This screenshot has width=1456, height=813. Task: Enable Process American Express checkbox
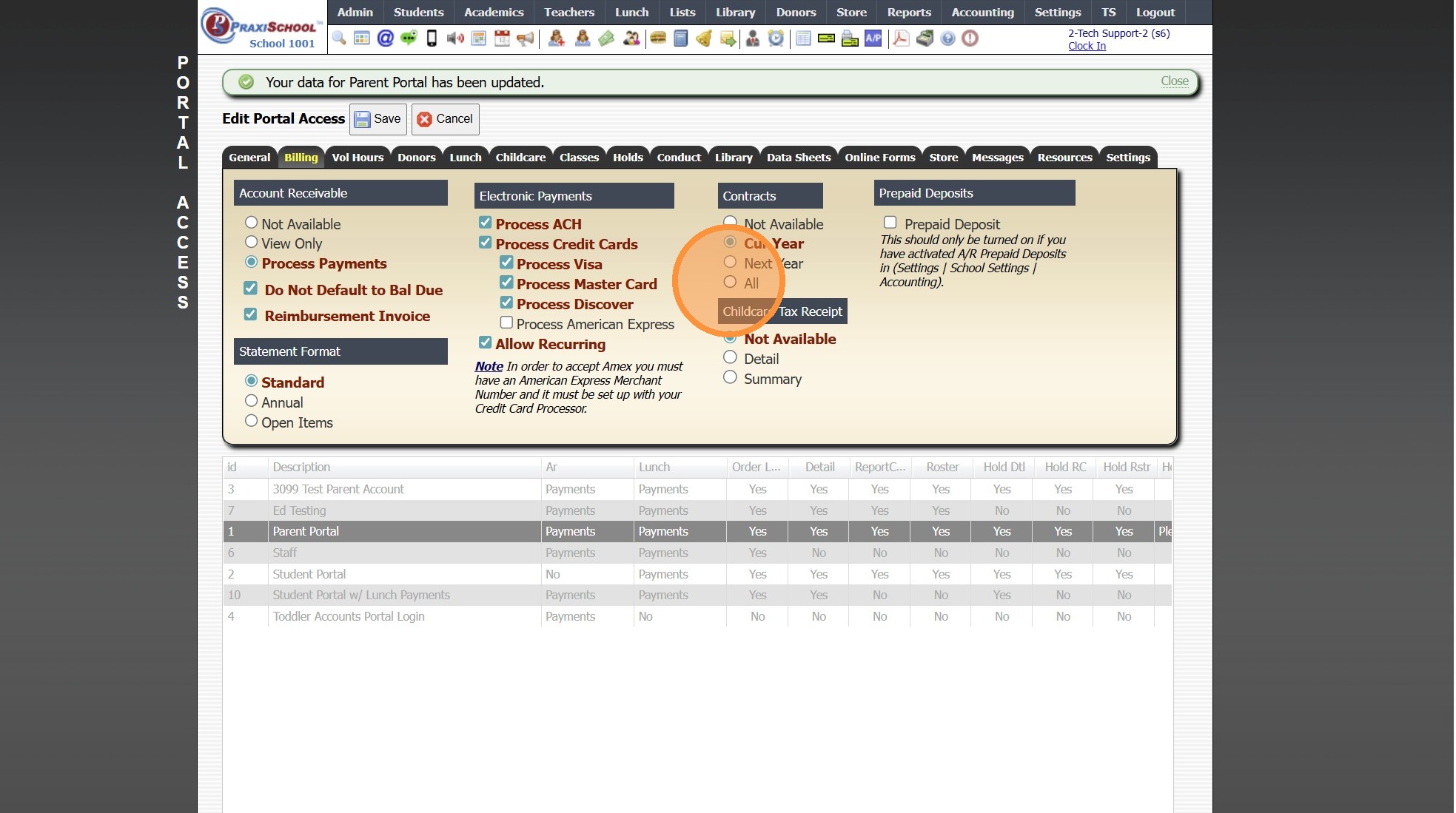click(506, 323)
